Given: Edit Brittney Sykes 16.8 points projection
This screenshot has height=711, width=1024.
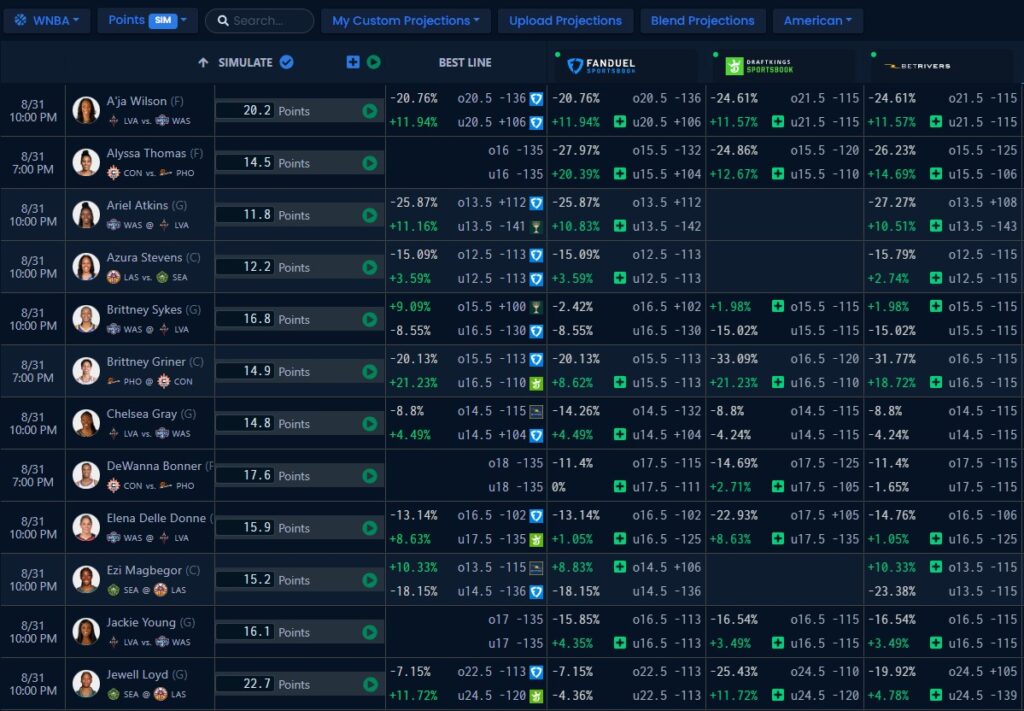Looking at the screenshot, I should click(245, 319).
